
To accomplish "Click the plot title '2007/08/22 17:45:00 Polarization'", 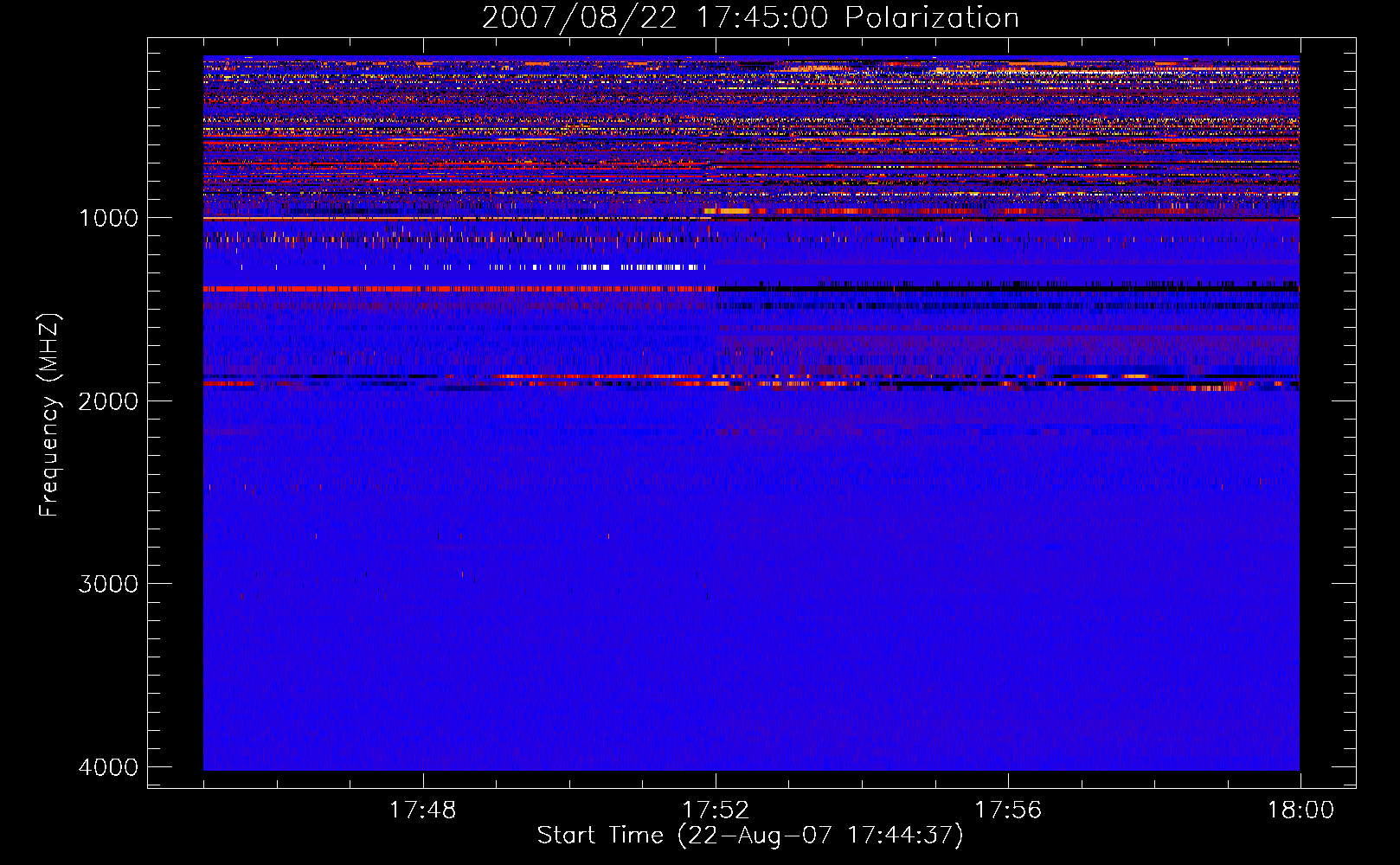I will (x=750, y=18).
